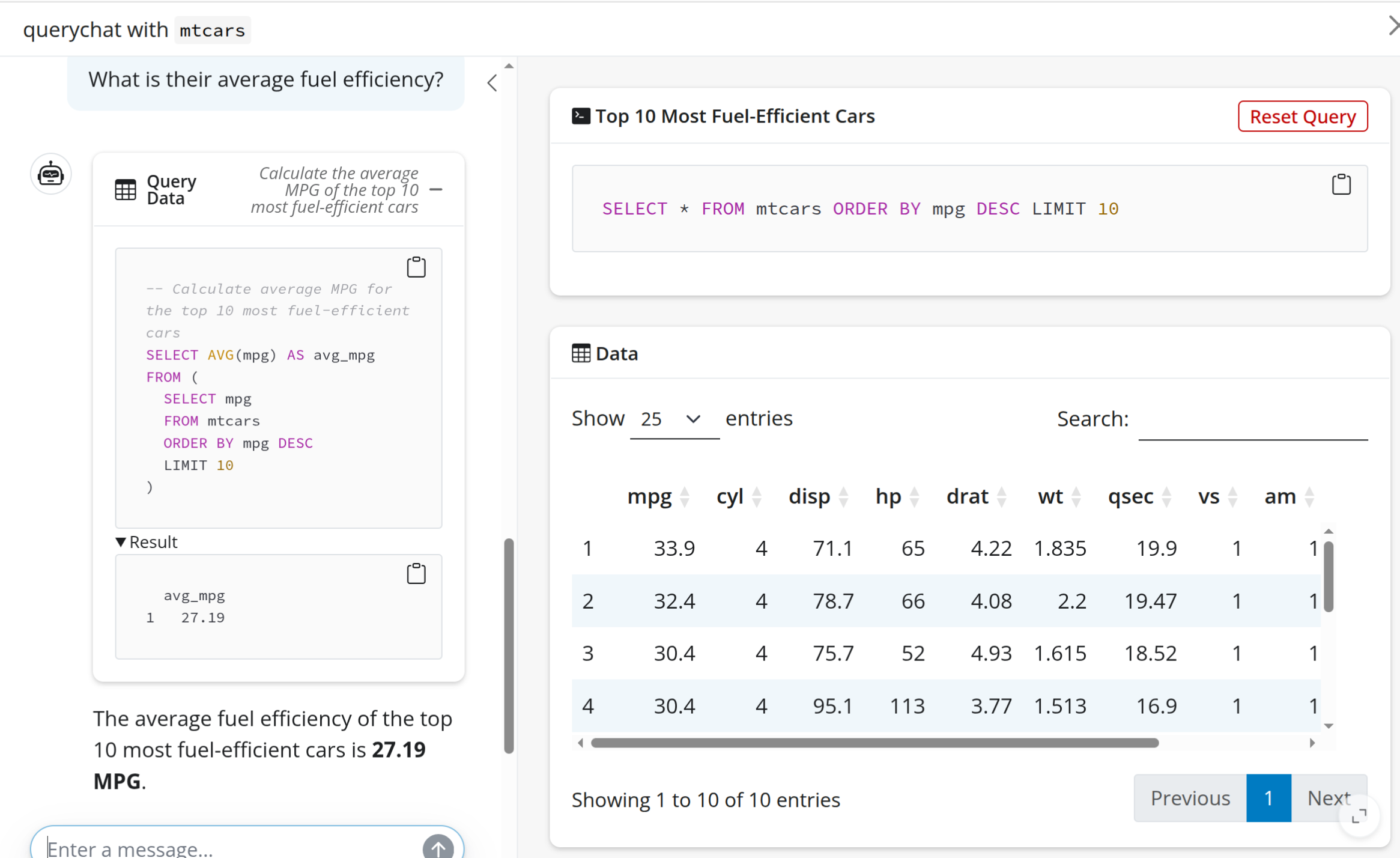Copy the Top 10 query SQL code
The height and width of the screenshot is (858, 1400).
pos(1341,184)
